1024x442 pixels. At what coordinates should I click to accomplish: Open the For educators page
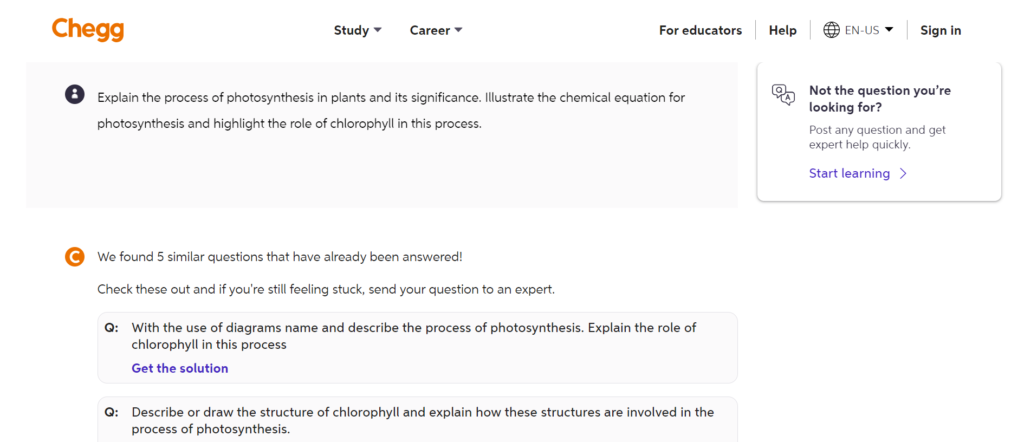coord(700,30)
